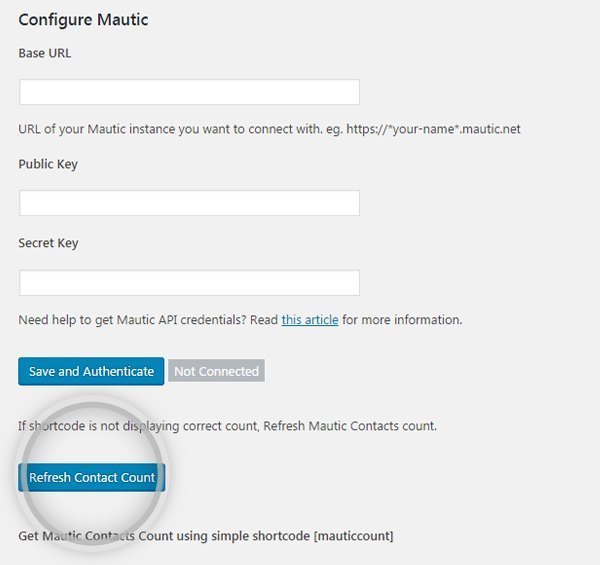Click into the Base URL input field
600x565 pixels.
coord(189,92)
